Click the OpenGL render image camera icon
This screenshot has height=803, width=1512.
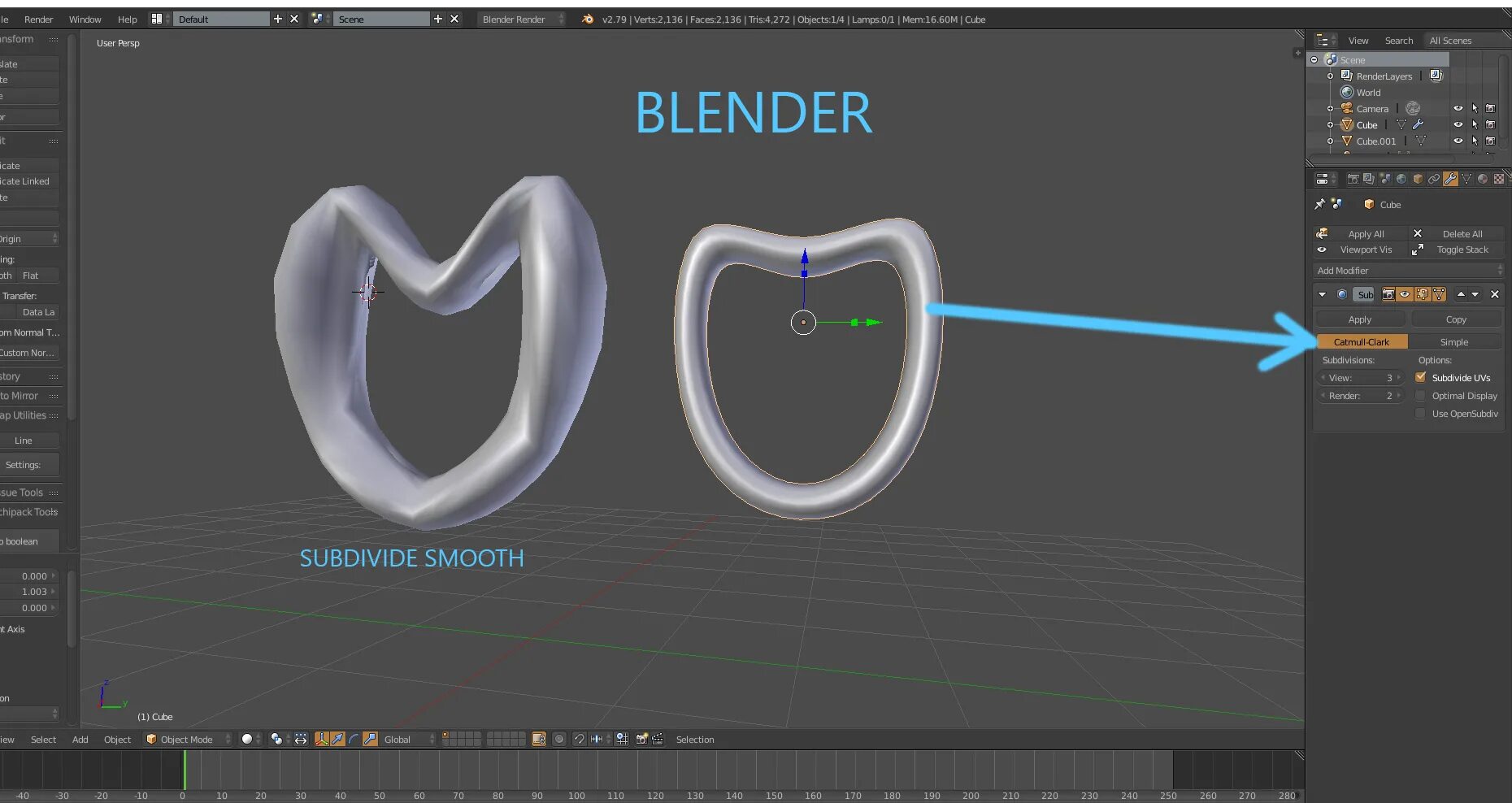(x=642, y=739)
